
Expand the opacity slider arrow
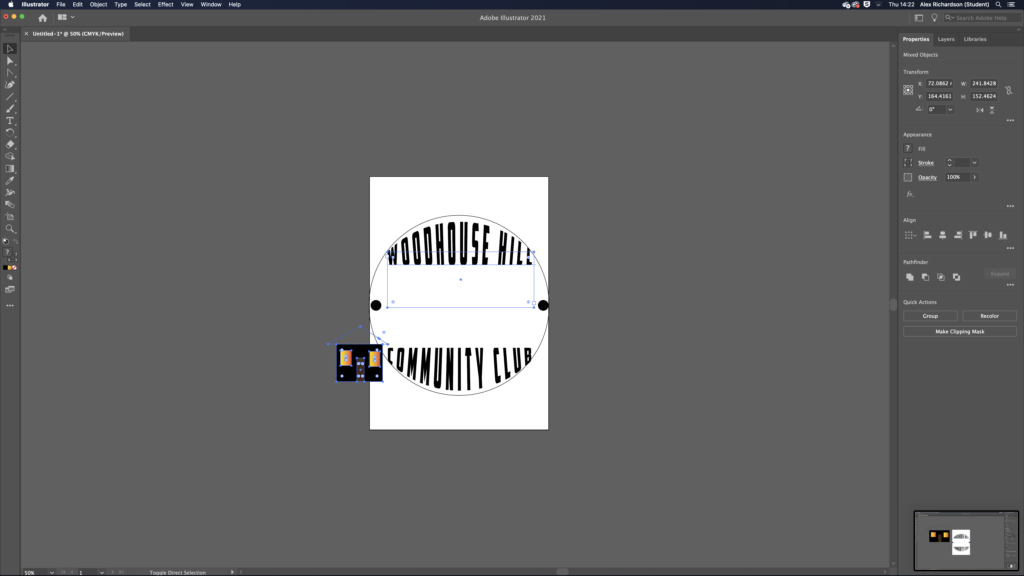click(x=974, y=177)
